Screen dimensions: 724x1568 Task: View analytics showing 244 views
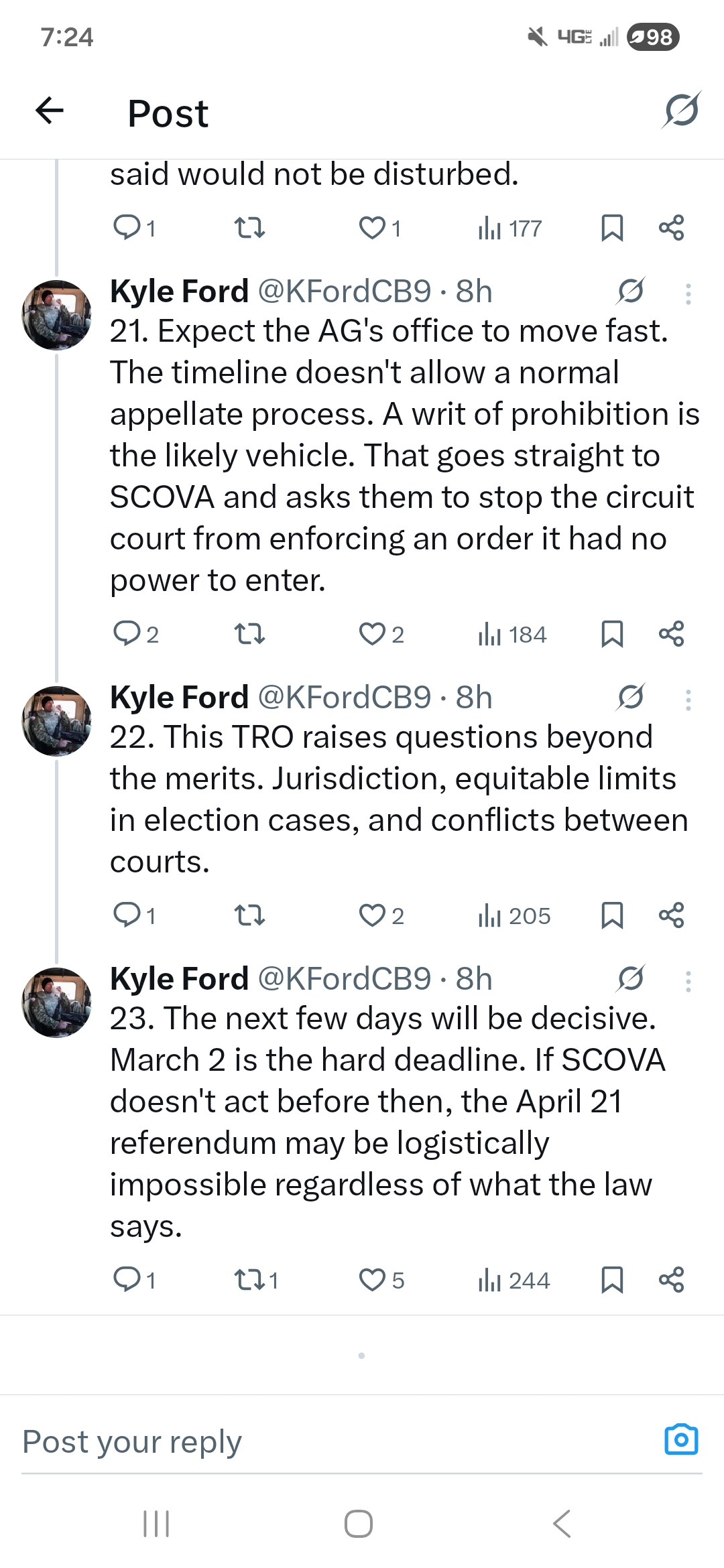point(514,1280)
